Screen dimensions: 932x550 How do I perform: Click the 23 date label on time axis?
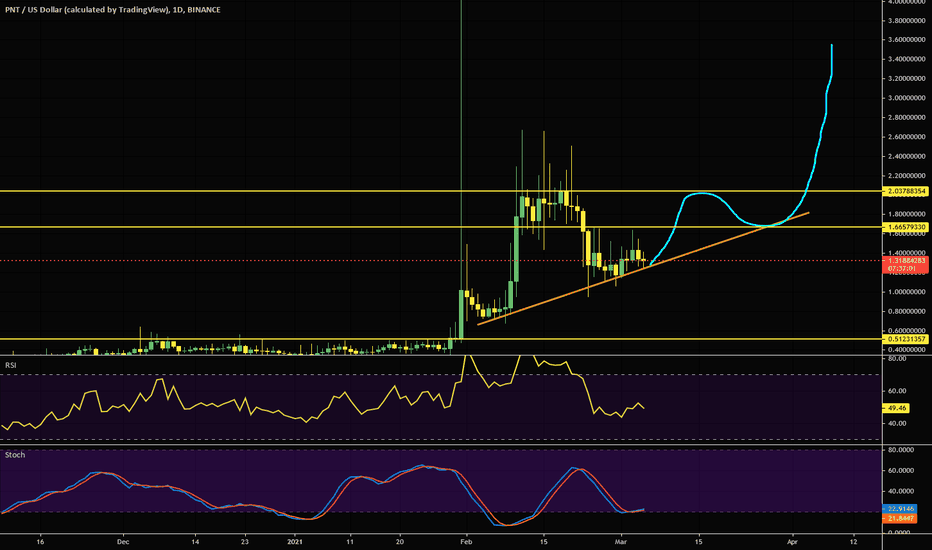point(245,542)
